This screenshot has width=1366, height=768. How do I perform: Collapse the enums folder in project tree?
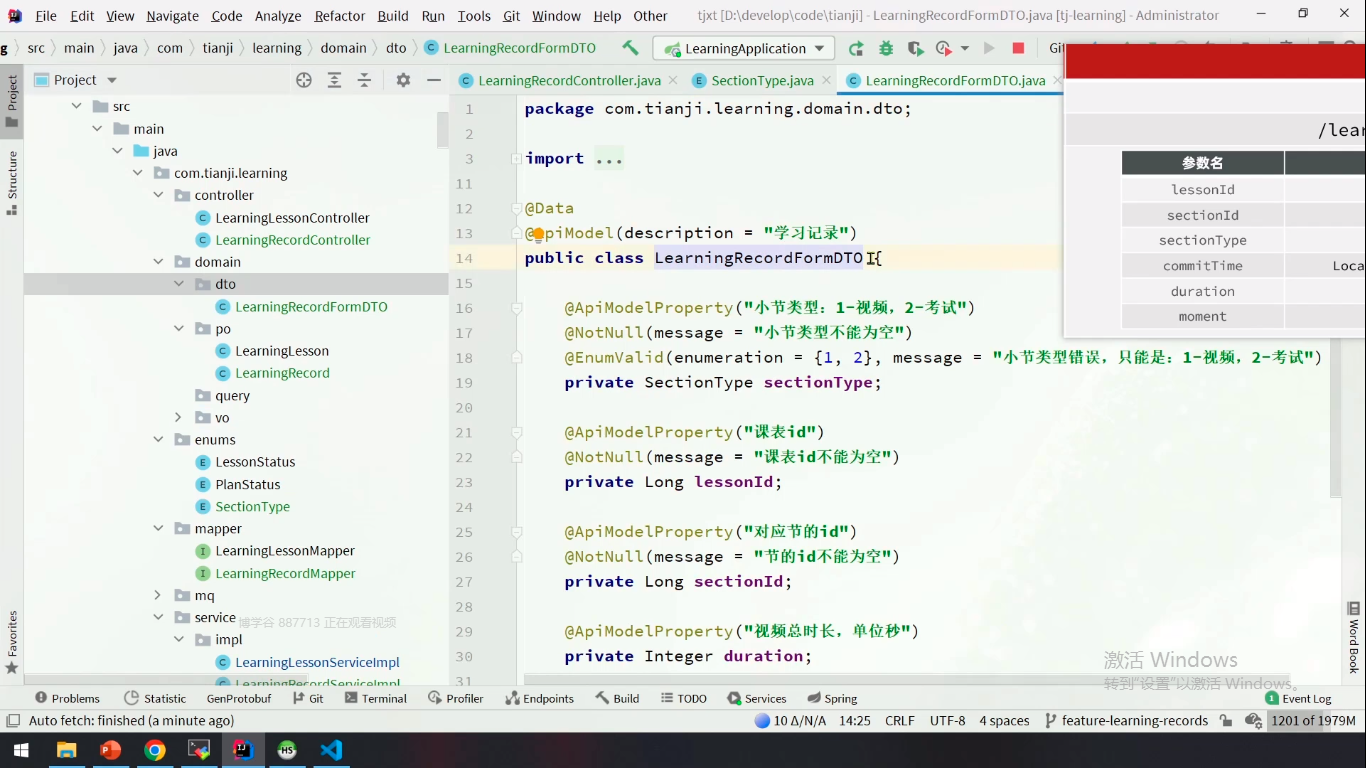pos(158,440)
